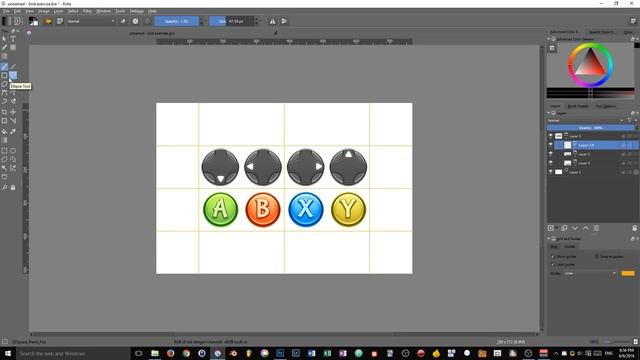The image size is (640, 360).
Task: Select the Elliptical Selection tool
Action: point(13,151)
